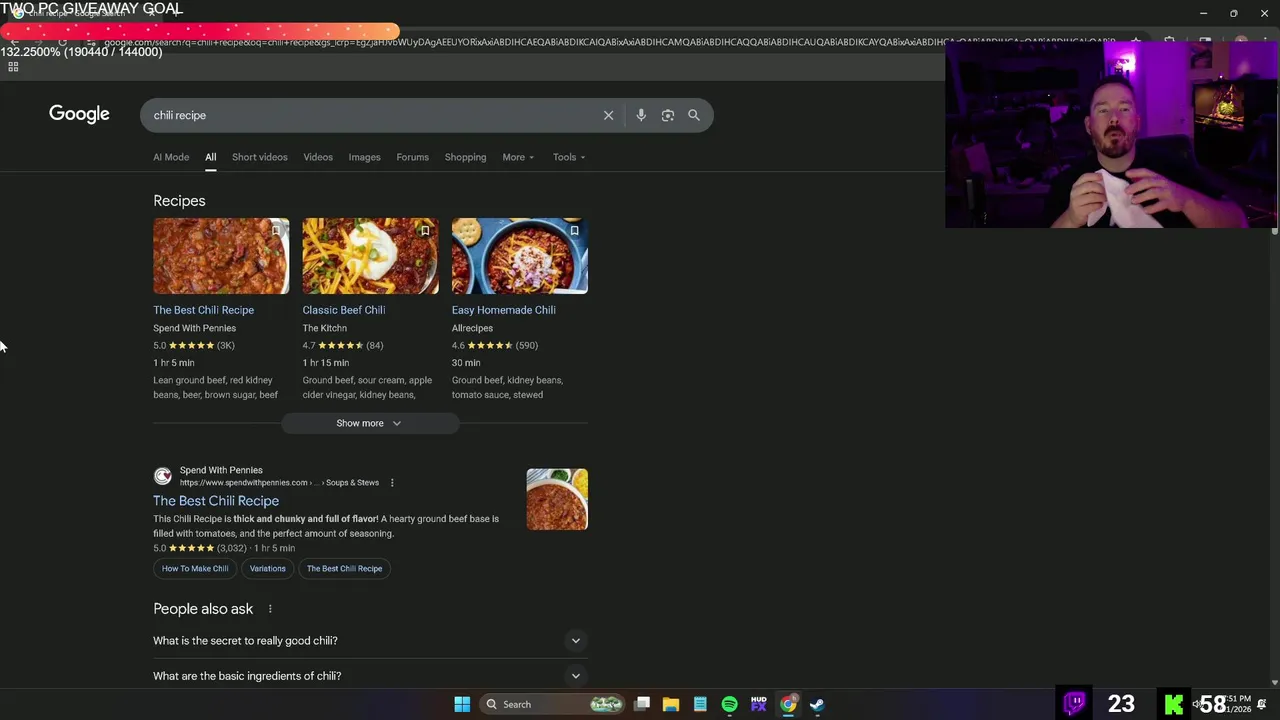
Task: Select the All results tab
Action: click(210, 157)
